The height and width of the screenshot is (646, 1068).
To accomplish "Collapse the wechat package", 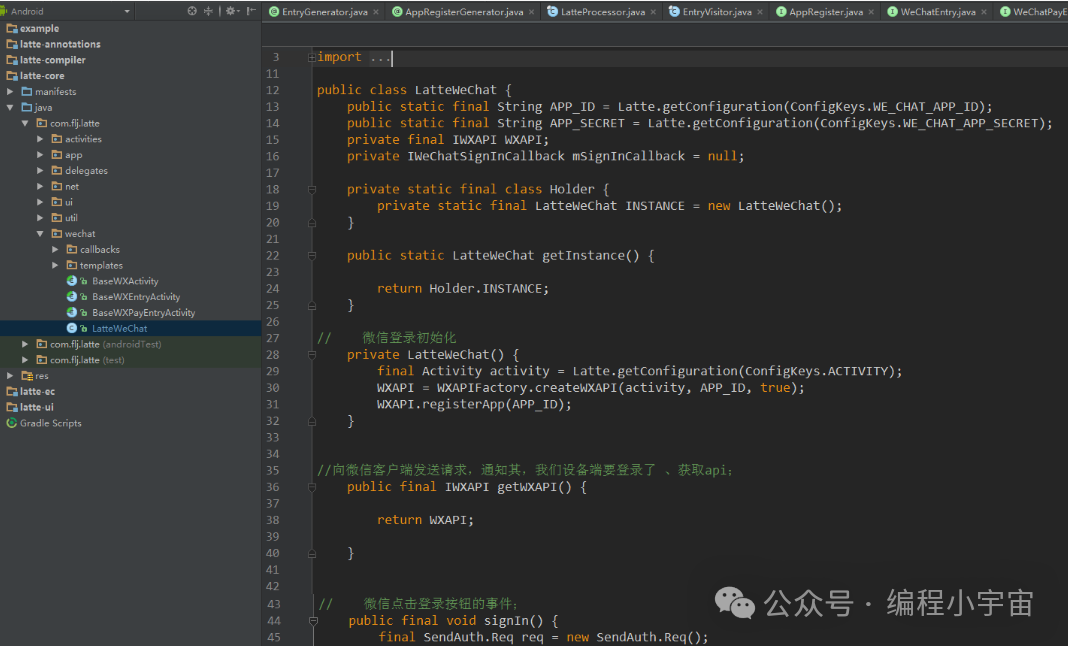I will (40, 234).
